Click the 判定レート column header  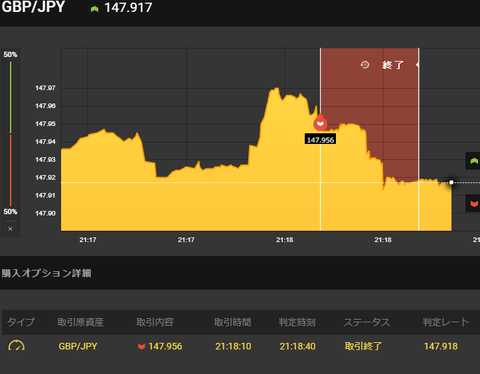446,322
